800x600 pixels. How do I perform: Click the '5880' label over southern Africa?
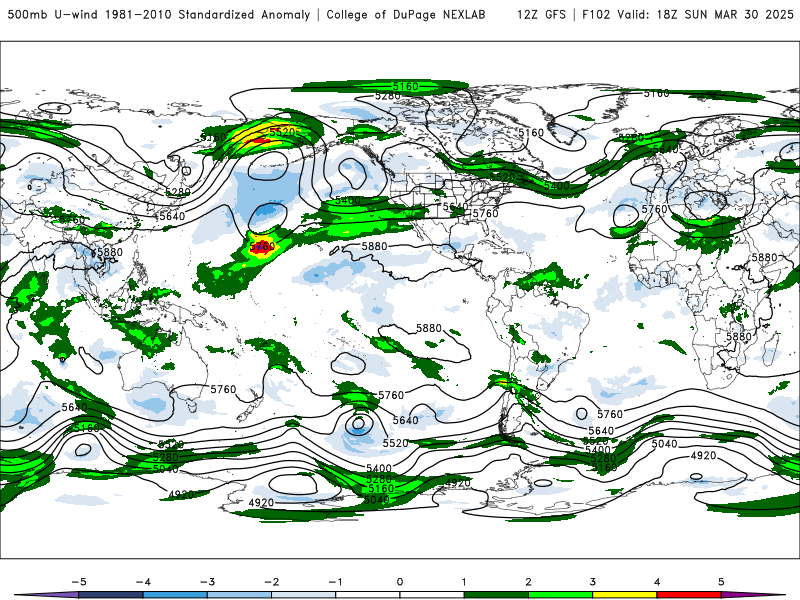coord(739,337)
